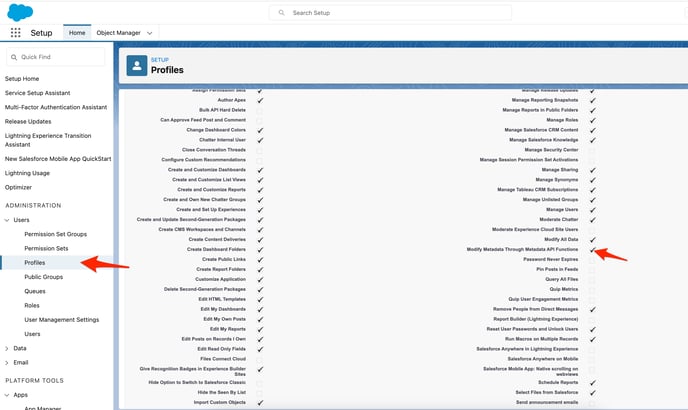
Task: Open Multi-Factor Authentication Assistant
Action: pos(56,107)
